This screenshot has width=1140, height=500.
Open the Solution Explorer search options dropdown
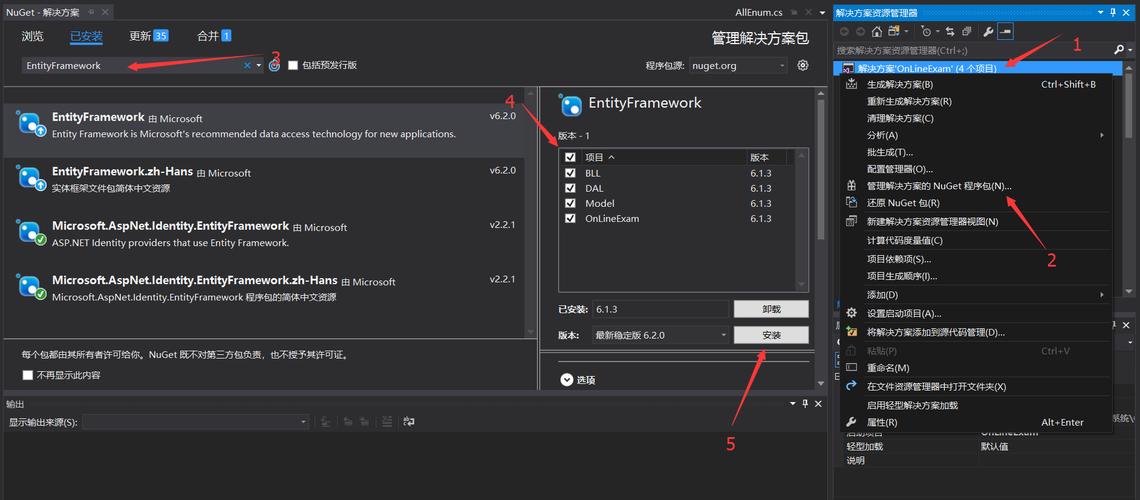(1128, 50)
